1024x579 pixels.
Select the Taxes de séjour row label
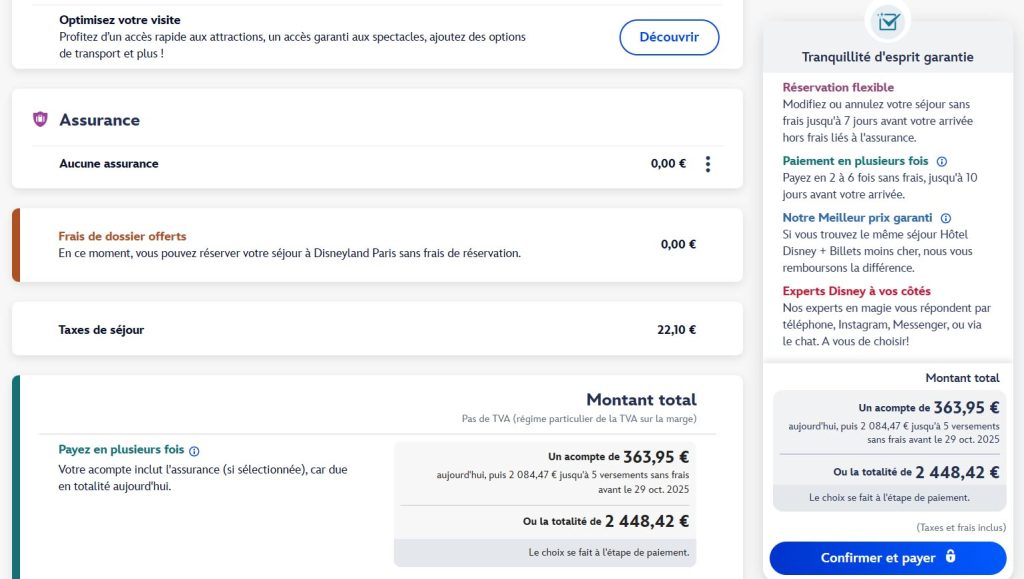101,329
